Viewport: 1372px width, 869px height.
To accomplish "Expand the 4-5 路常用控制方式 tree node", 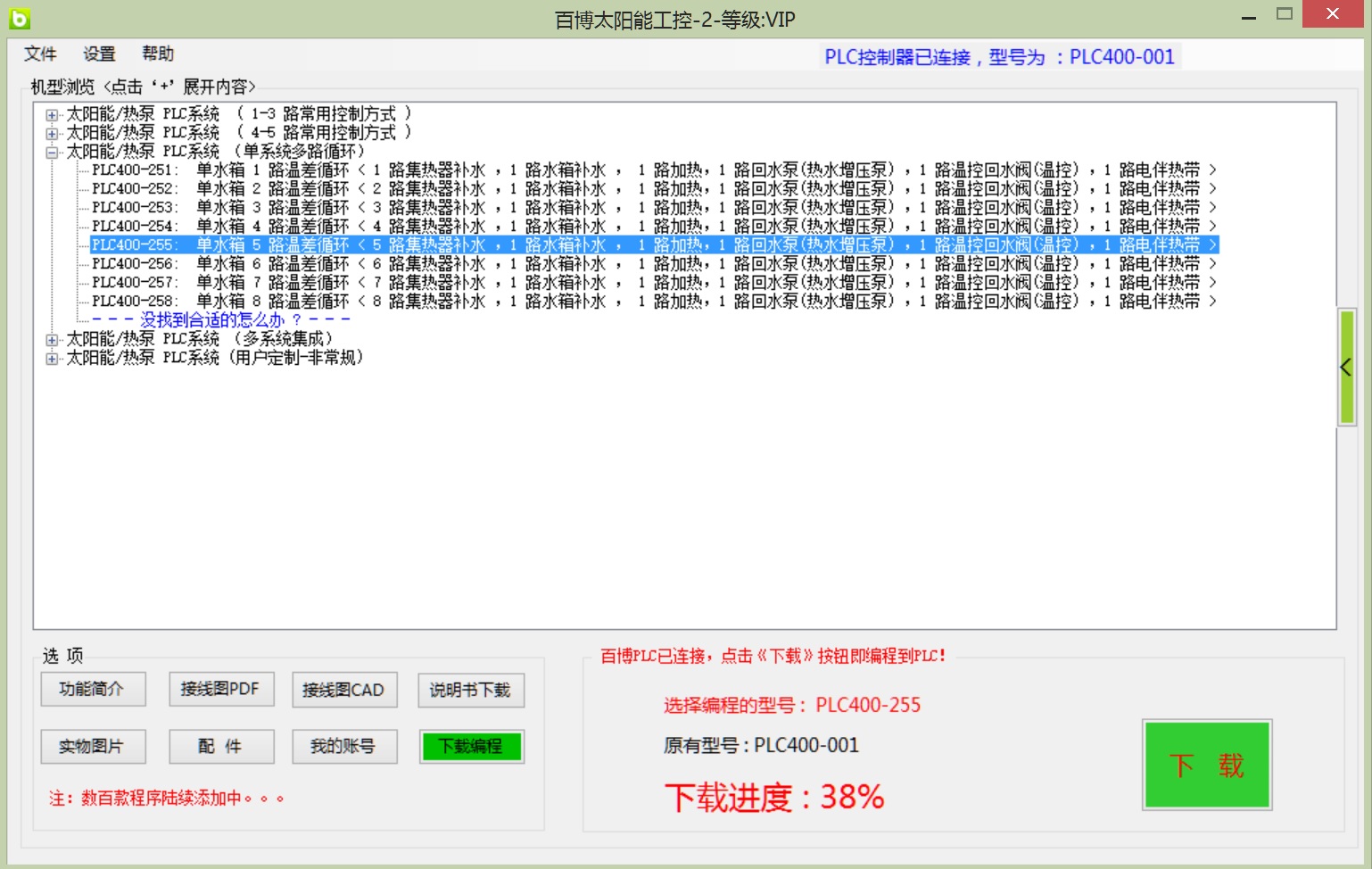I will (x=52, y=134).
